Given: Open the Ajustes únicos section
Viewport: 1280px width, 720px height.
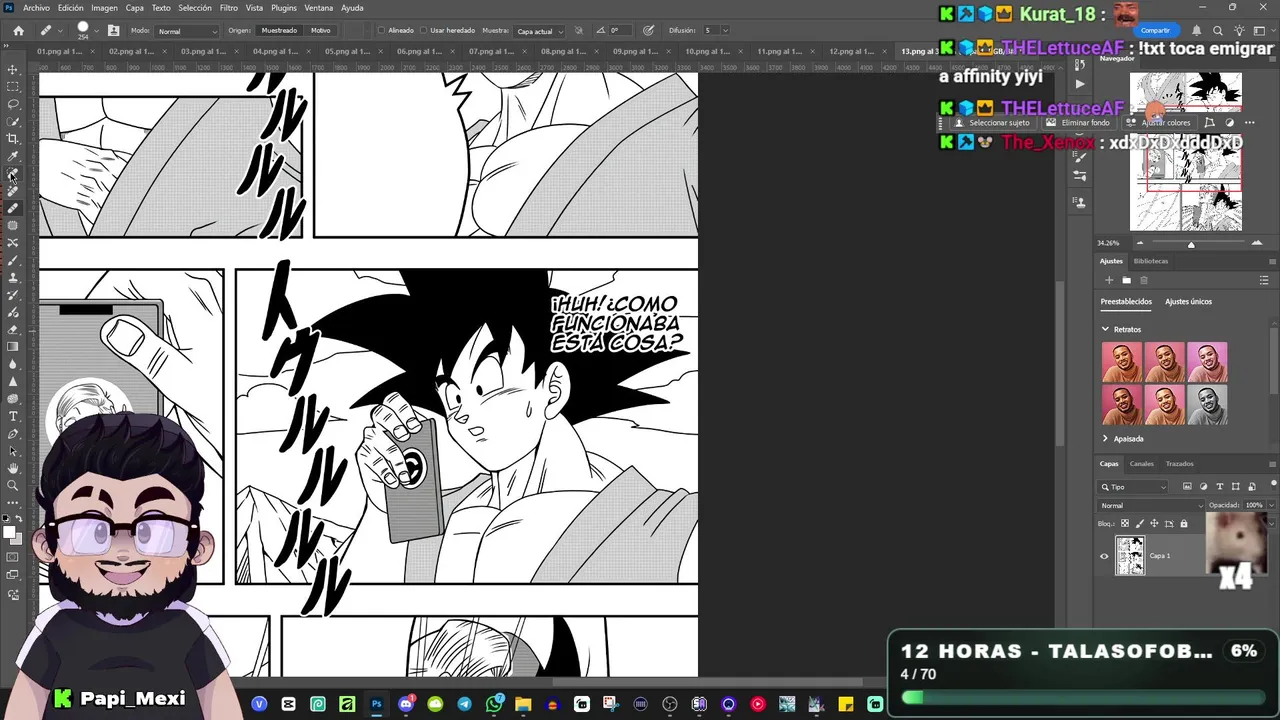Looking at the screenshot, I should [1188, 301].
